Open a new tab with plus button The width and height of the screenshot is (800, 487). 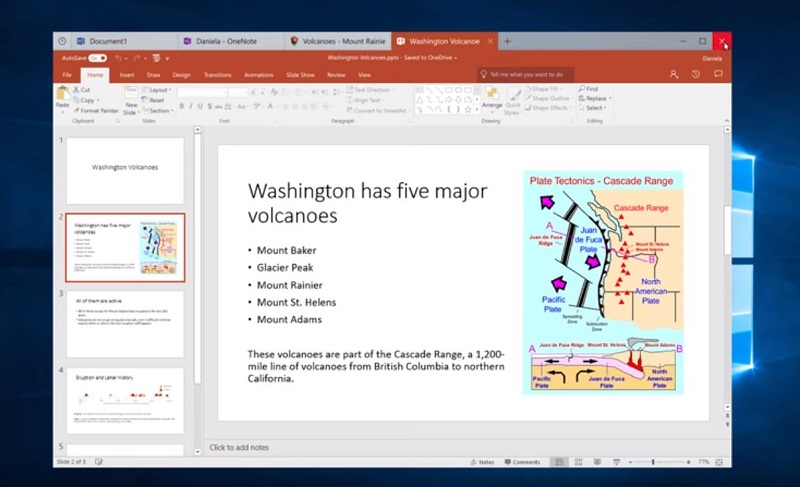[507, 41]
